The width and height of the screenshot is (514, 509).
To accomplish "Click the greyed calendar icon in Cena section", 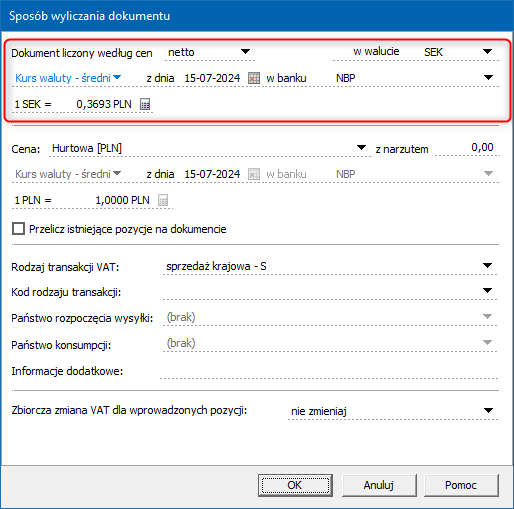I will (254, 174).
